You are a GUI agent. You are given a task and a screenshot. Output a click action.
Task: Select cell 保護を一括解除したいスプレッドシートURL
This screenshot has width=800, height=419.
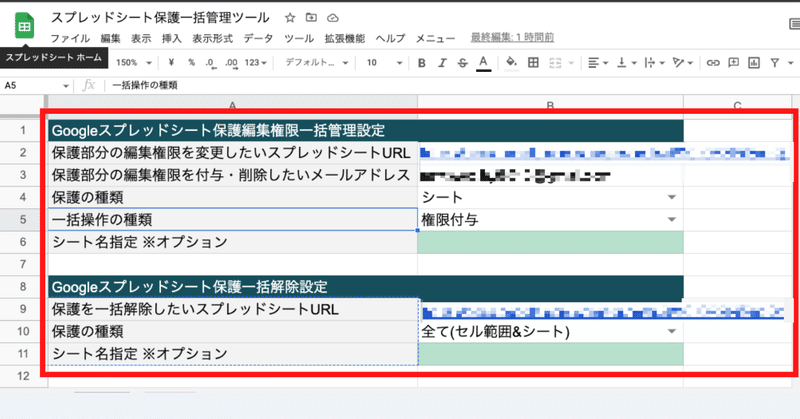pyautogui.click(x=233, y=309)
